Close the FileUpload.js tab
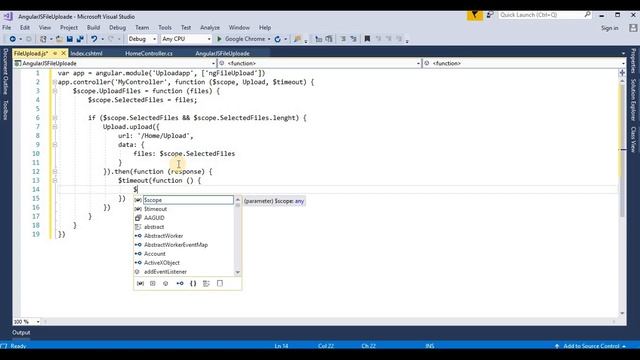The width and height of the screenshot is (640, 360). tap(63, 53)
